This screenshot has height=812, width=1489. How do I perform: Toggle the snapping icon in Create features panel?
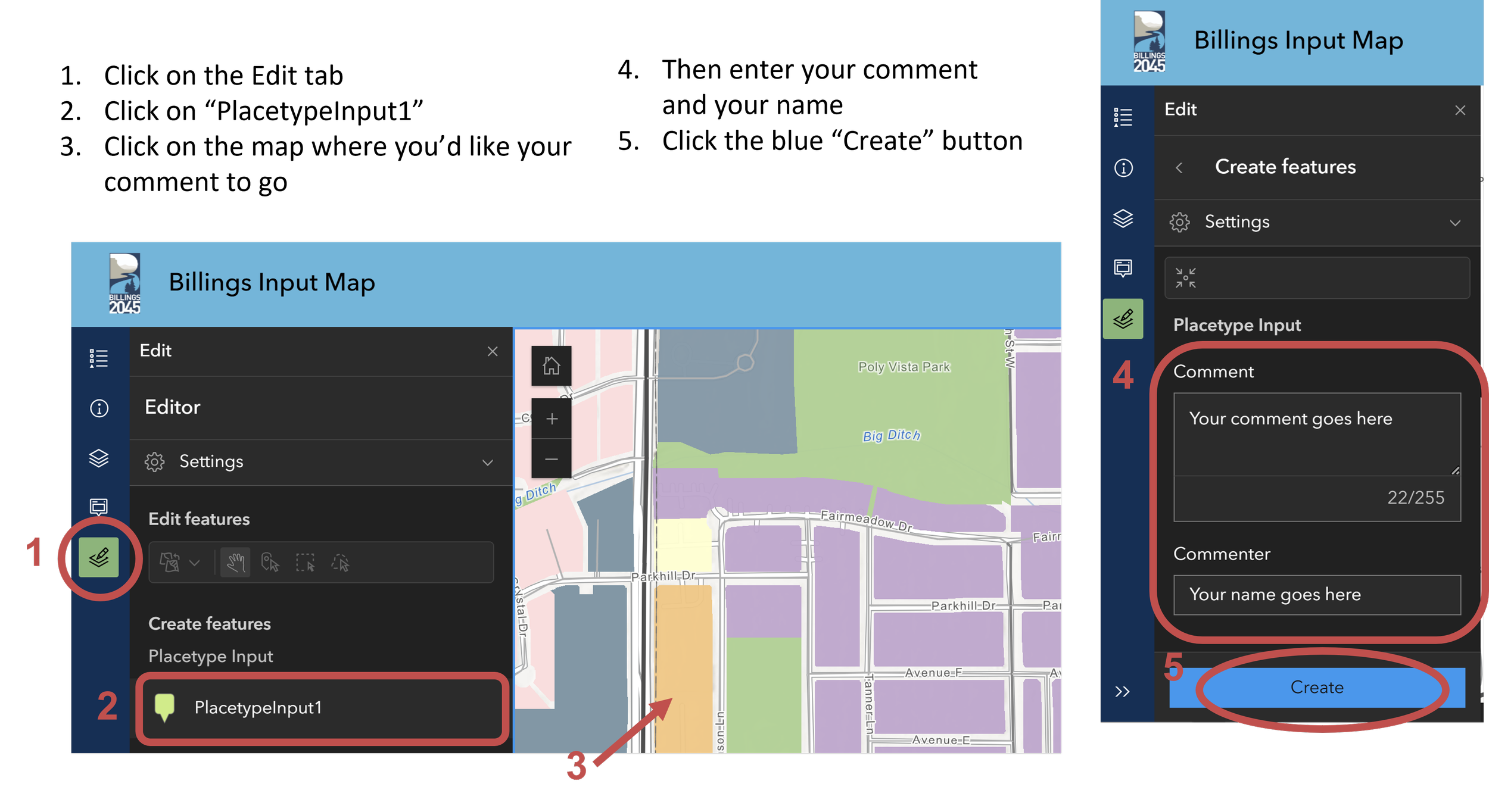pos(1185,278)
